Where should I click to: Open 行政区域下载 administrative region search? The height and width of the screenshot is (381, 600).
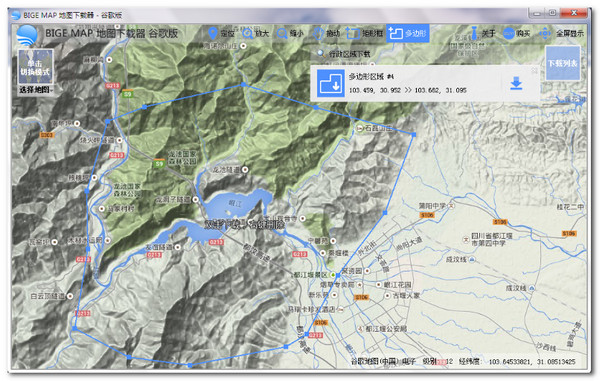click(x=344, y=54)
